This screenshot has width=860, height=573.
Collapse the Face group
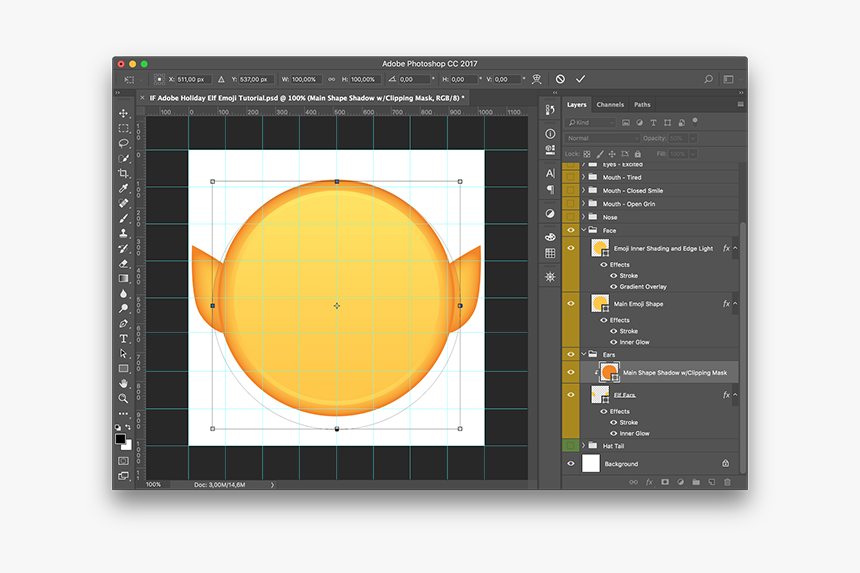click(x=584, y=230)
